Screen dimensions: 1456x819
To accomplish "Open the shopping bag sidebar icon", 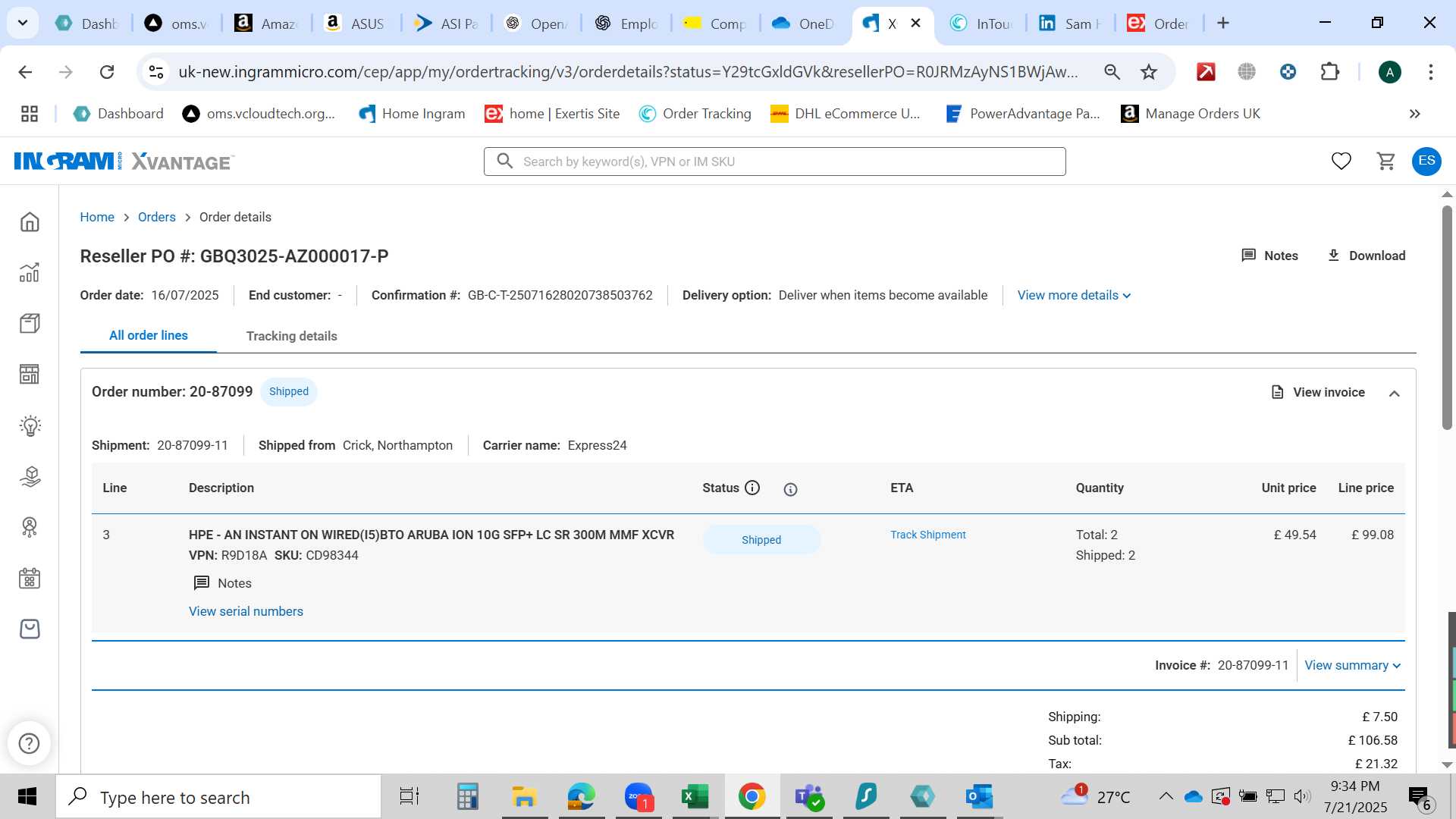I will pos(30,629).
